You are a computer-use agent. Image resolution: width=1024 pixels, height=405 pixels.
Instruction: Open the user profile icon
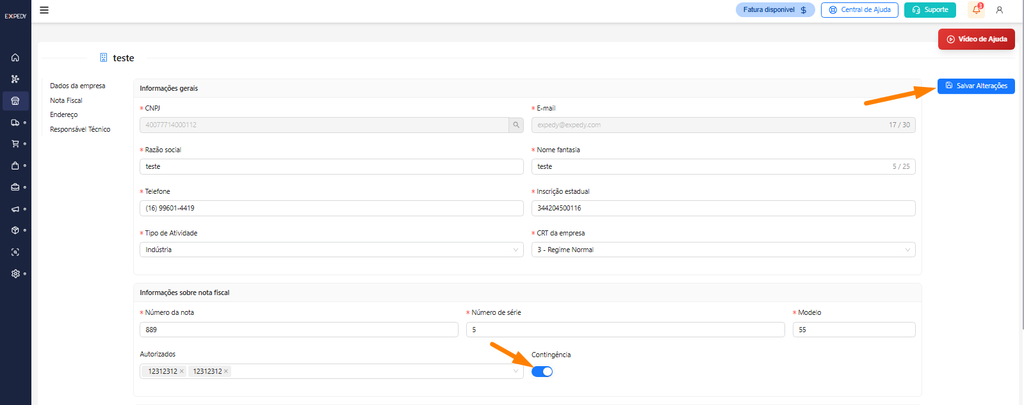tap(999, 10)
